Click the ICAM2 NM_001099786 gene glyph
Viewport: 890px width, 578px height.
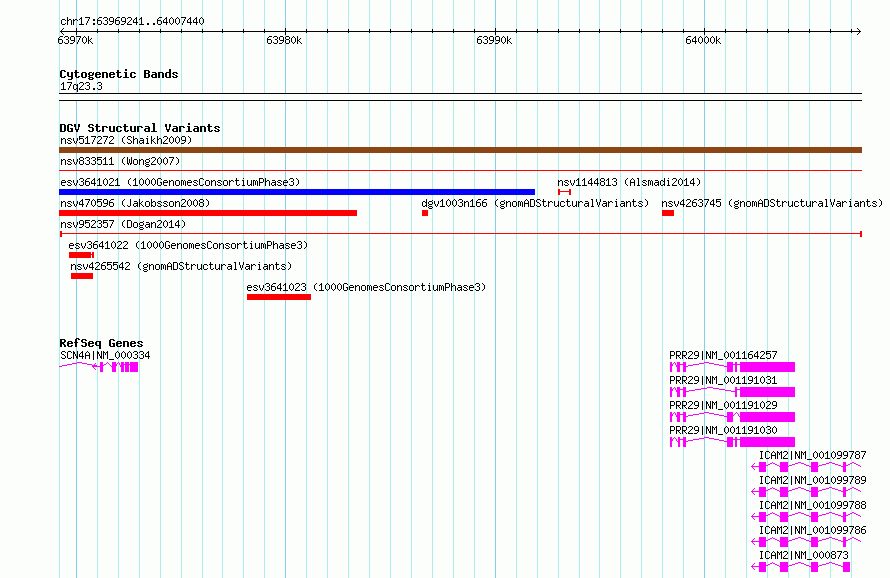pos(806,542)
